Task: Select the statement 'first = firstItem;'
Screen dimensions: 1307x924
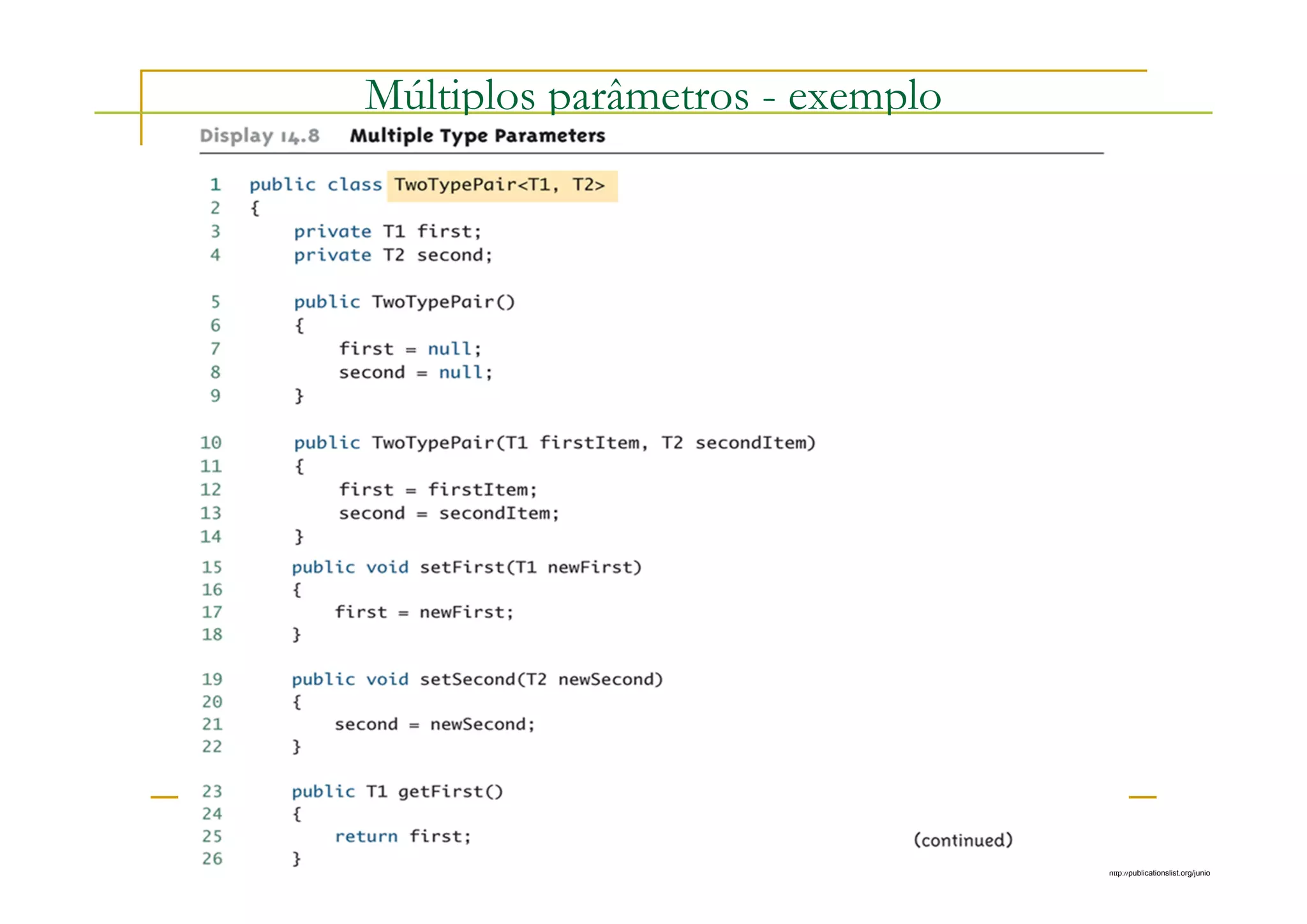Action: pyautogui.click(x=438, y=490)
